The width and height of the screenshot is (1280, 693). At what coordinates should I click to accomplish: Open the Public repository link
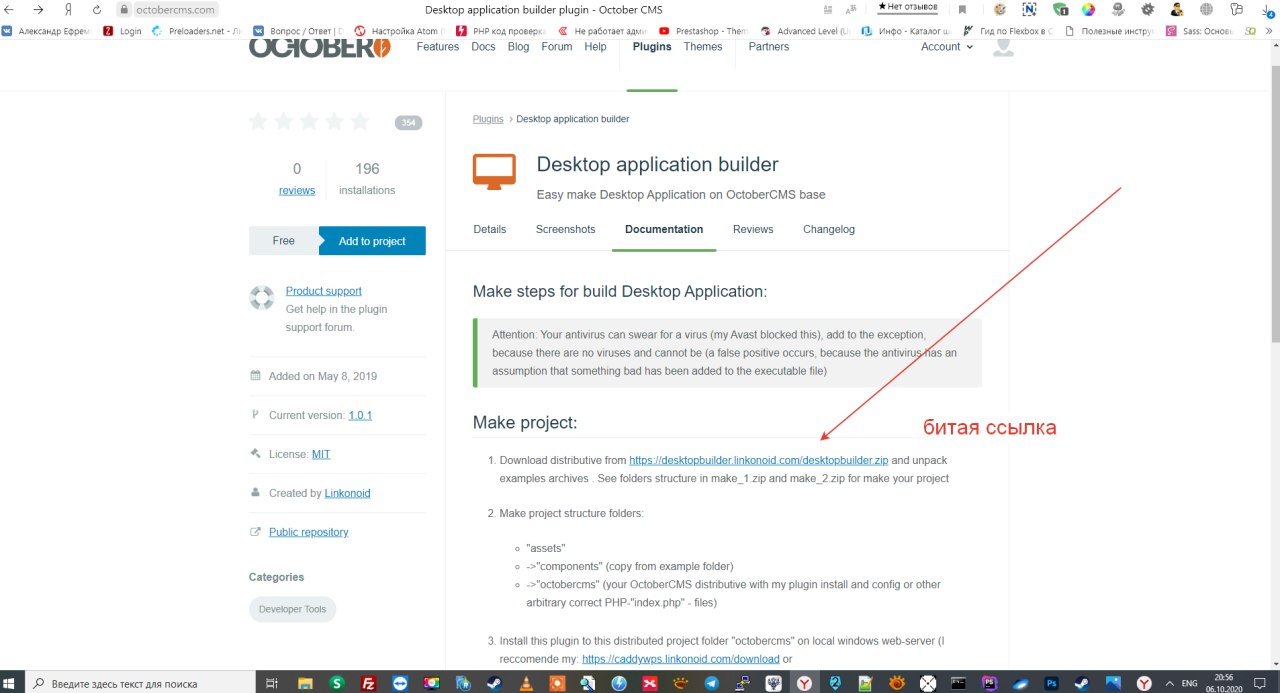[309, 532]
